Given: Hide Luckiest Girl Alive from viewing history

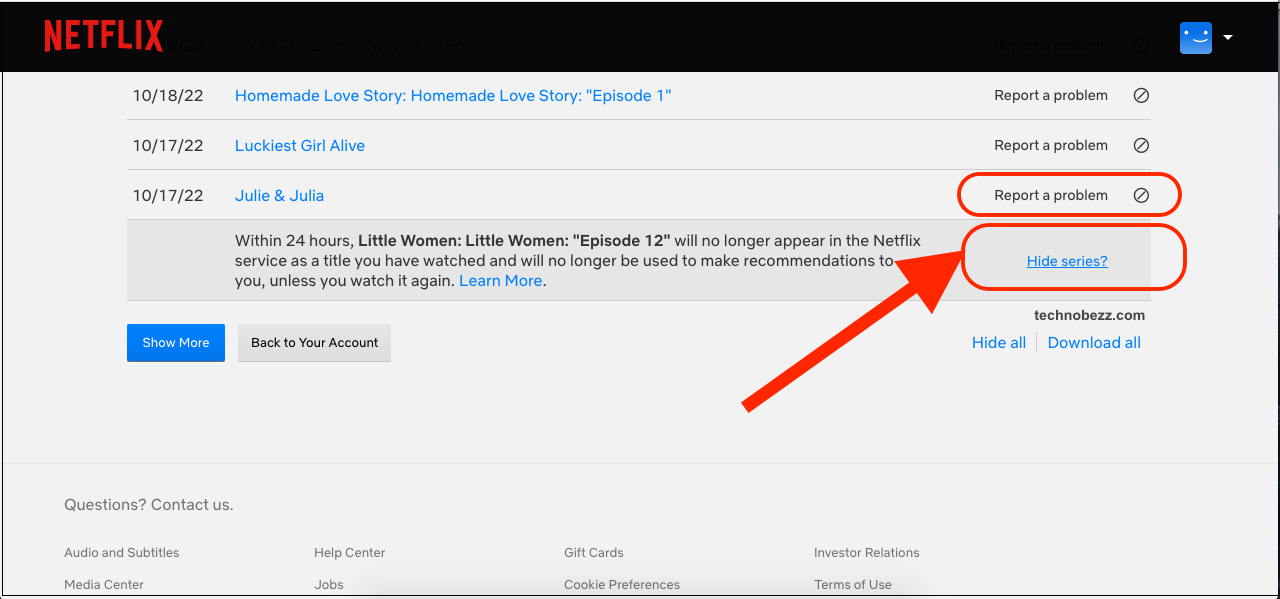Looking at the screenshot, I should pyautogui.click(x=1141, y=146).
